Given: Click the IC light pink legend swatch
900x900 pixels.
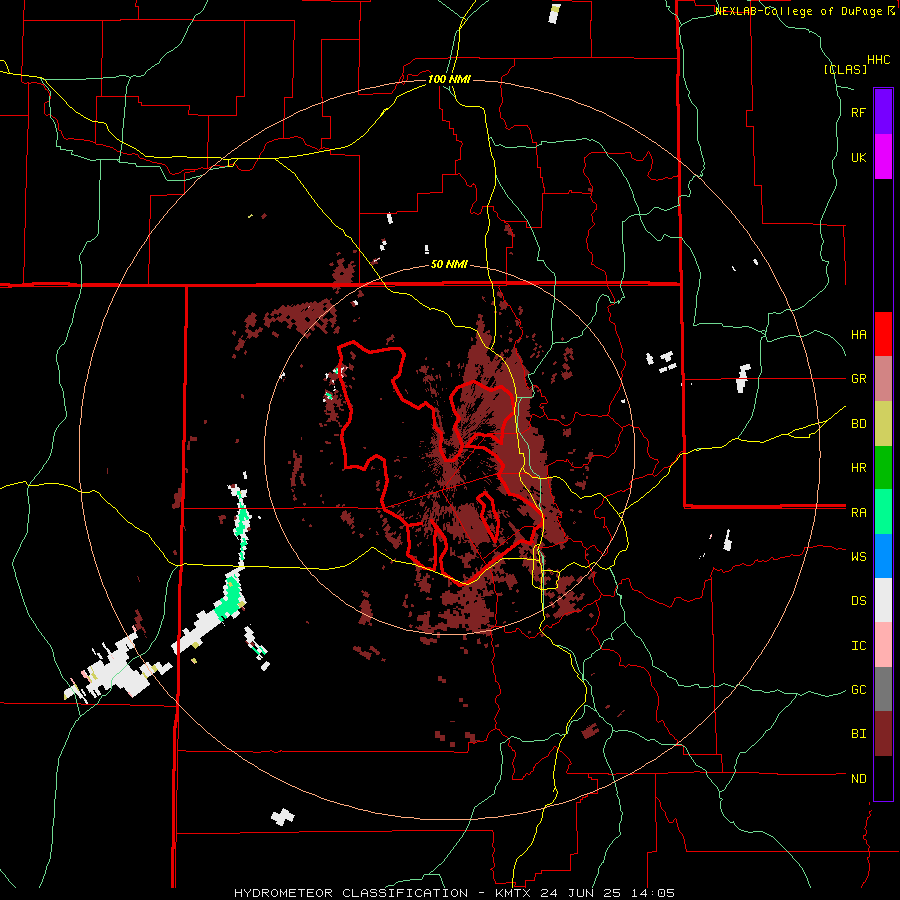Looking at the screenshot, I should 883,645.
